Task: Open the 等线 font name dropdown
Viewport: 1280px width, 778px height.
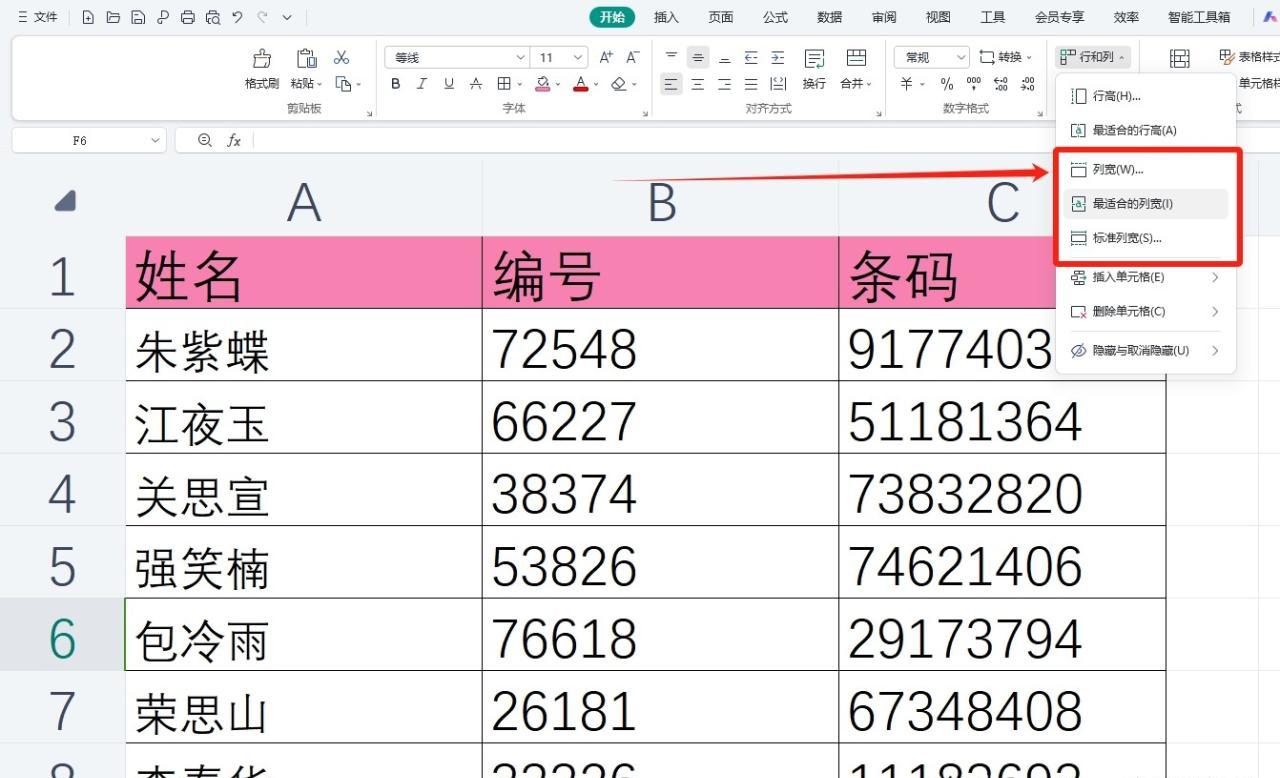Action: tap(520, 57)
